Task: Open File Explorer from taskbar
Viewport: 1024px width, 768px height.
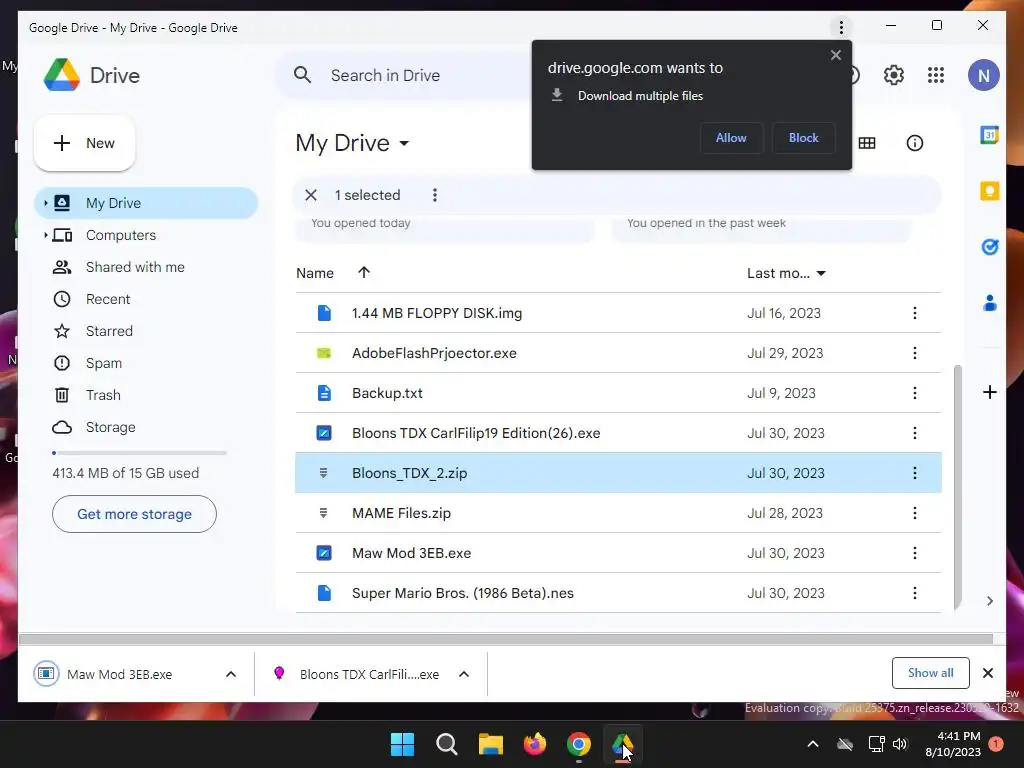Action: [x=490, y=744]
